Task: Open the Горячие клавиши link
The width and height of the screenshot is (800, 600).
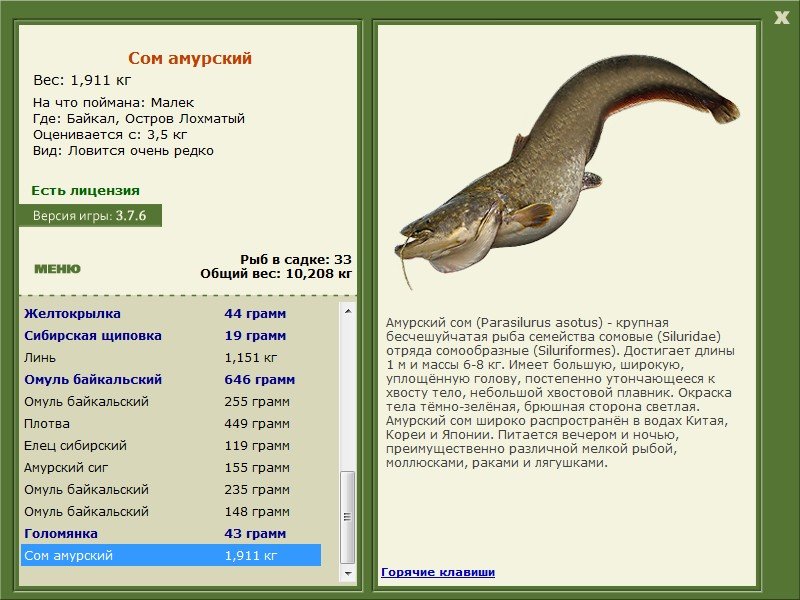Action: 437,572
